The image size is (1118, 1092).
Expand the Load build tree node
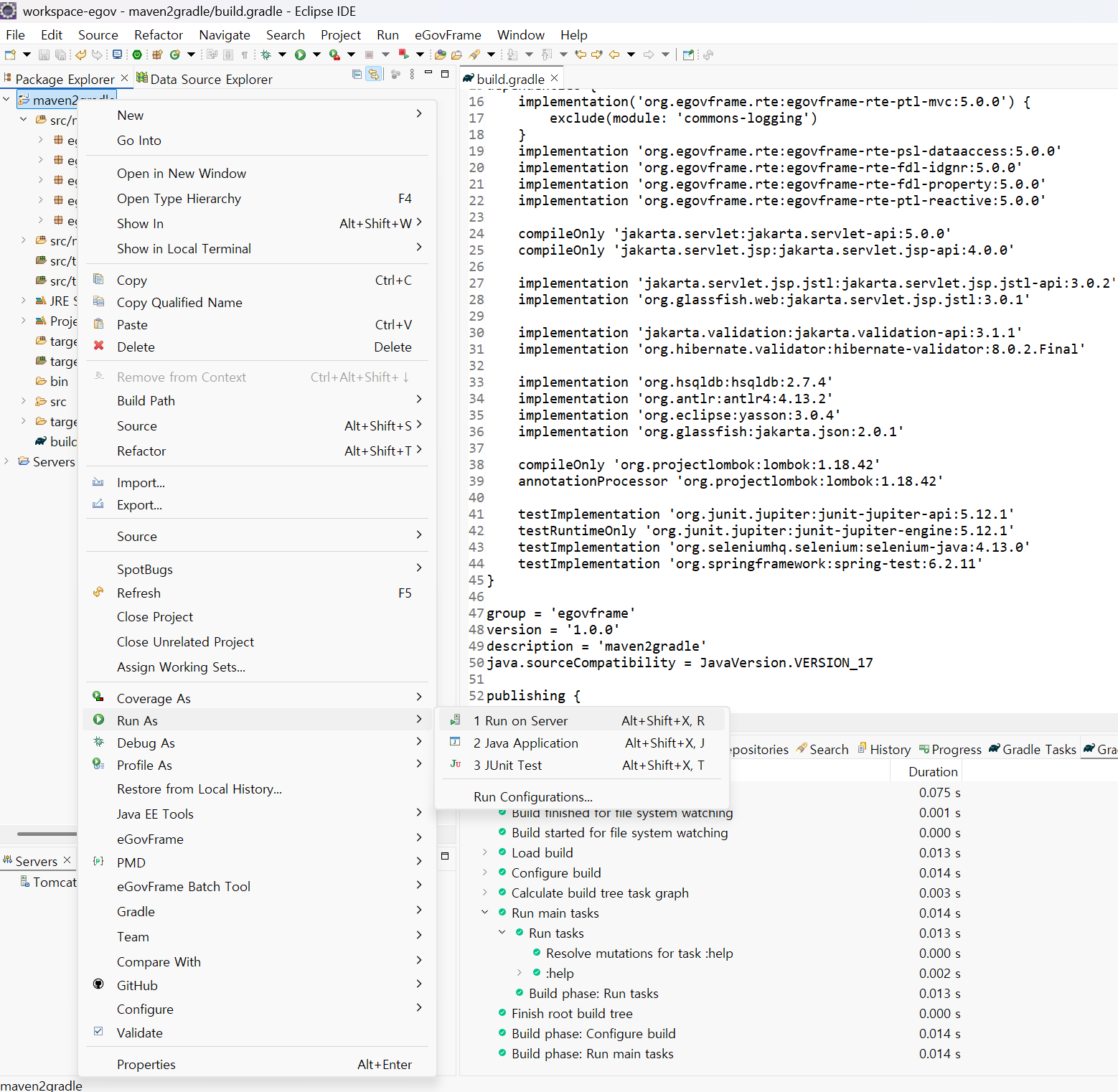pyautogui.click(x=485, y=852)
